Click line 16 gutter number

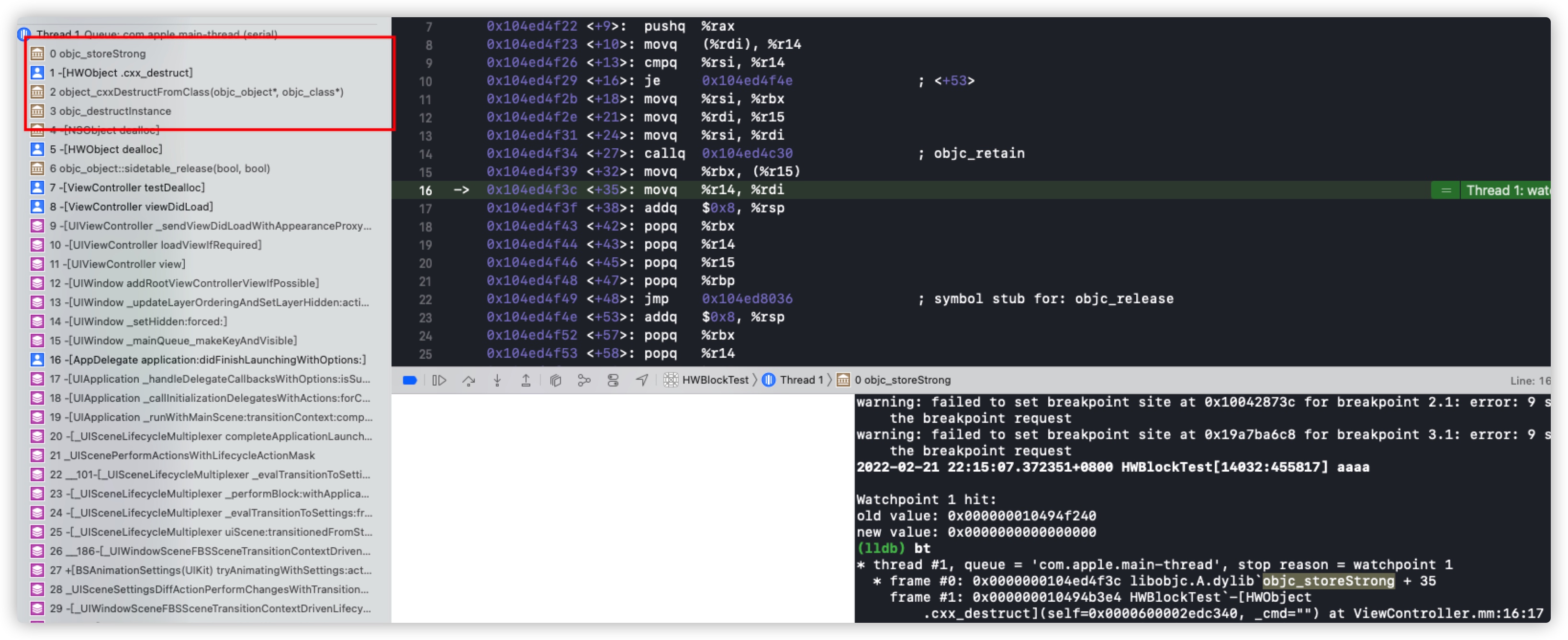(426, 190)
